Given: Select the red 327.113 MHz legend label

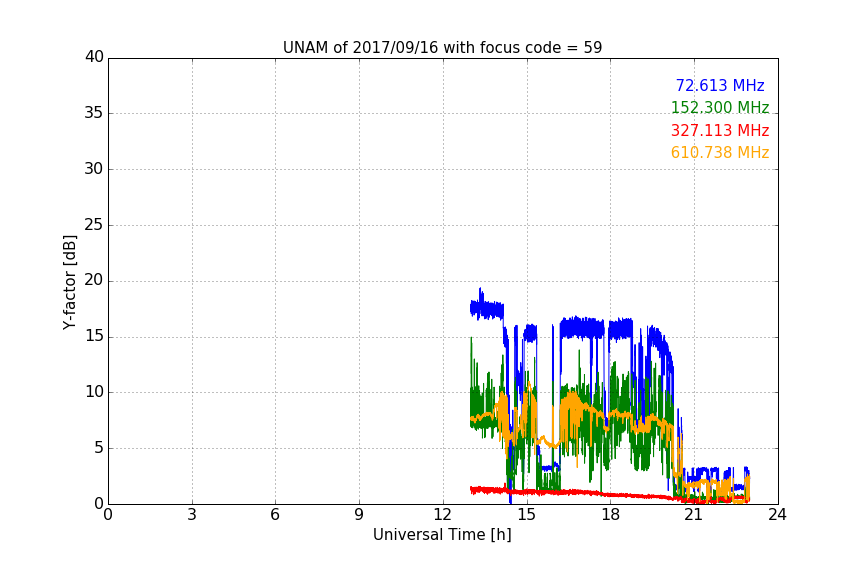Looking at the screenshot, I should [x=720, y=130].
